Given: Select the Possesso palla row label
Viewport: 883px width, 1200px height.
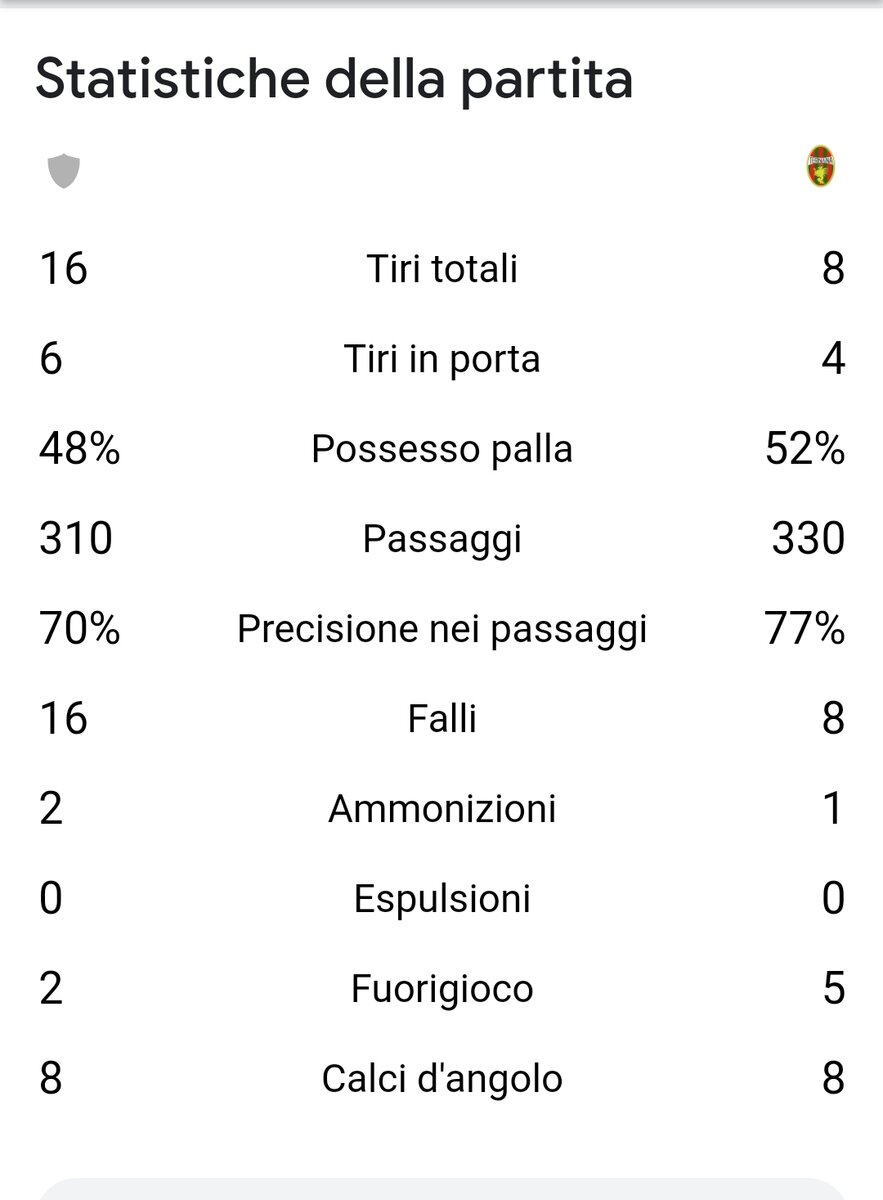Looking at the screenshot, I should (x=442, y=449).
